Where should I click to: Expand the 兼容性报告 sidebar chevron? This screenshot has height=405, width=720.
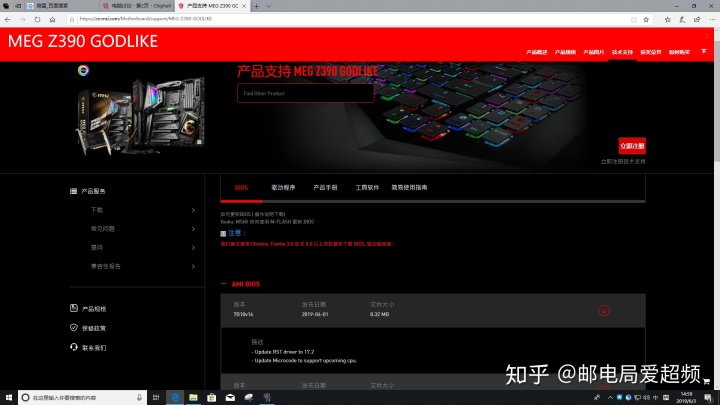point(193,266)
